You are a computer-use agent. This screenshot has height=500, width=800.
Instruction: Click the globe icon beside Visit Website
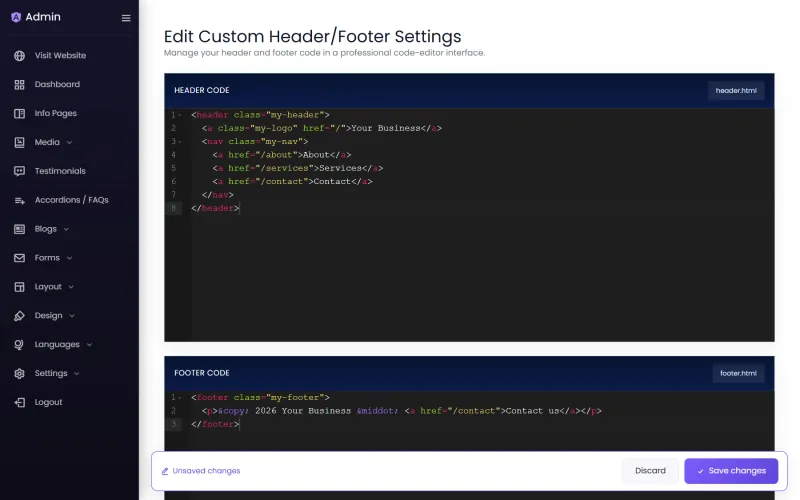click(x=19, y=56)
